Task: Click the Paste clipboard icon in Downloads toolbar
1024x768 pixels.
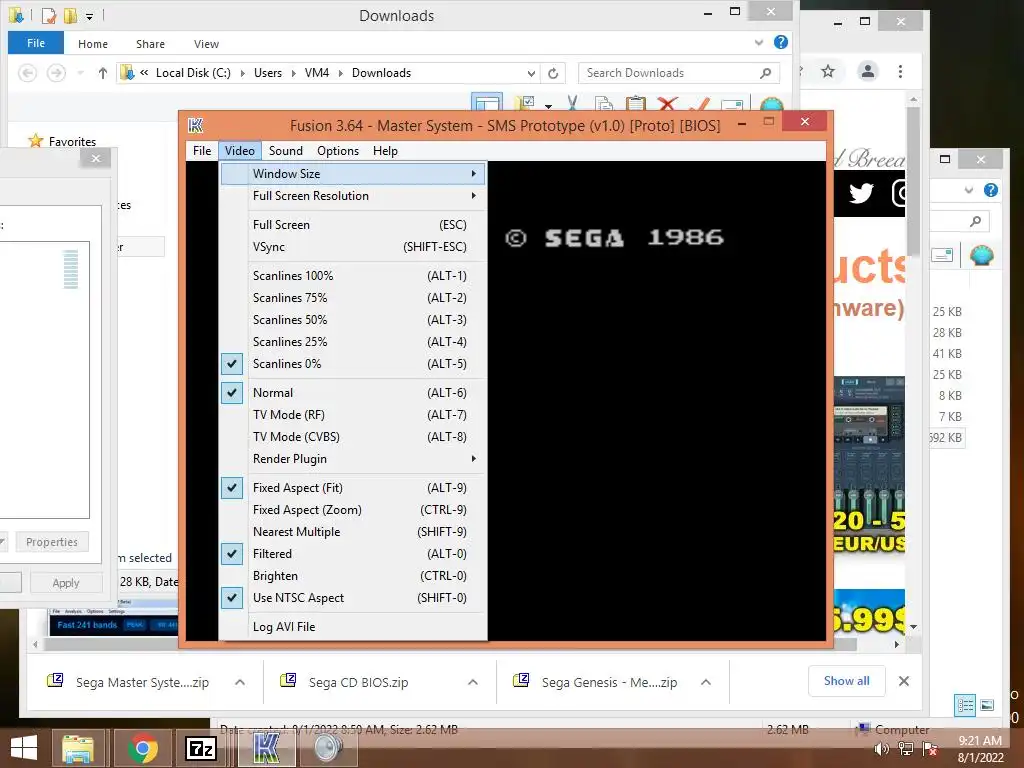Action: [x=635, y=104]
